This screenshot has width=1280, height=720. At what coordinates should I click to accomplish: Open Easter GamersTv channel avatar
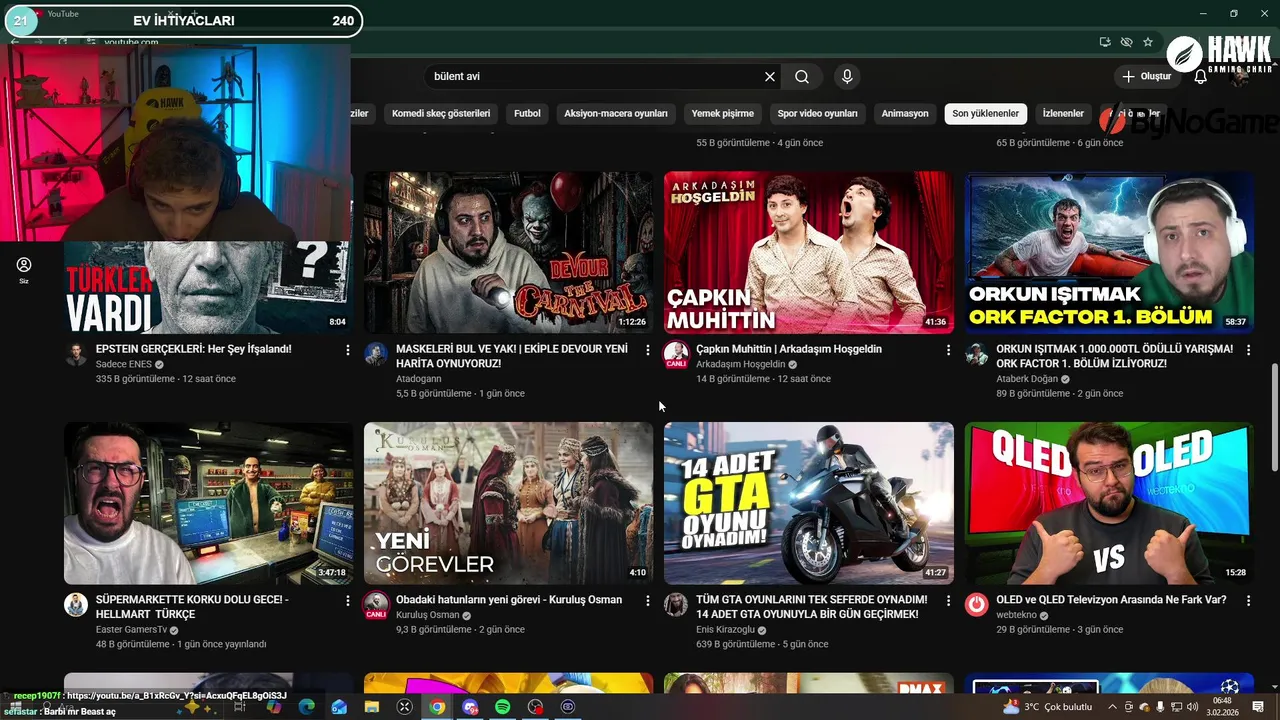click(x=76, y=604)
